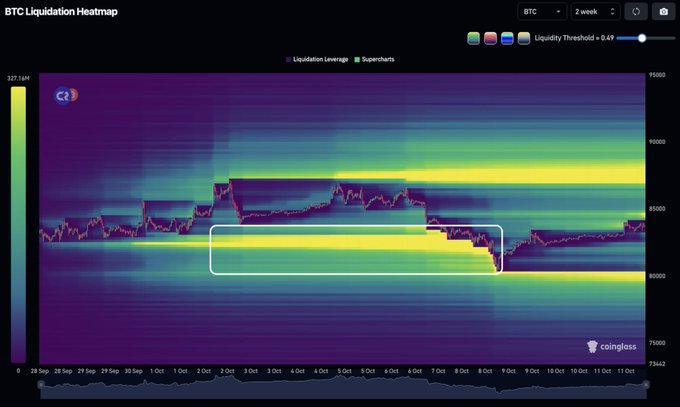Image resolution: width=680 pixels, height=407 pixels.
Task: Click the 80000 price axis label
Action: pos(657,276)
